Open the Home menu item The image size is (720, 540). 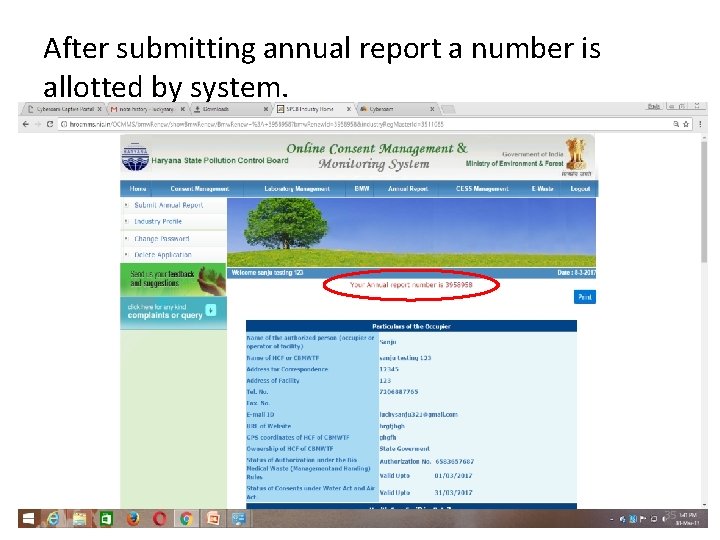click(x=138, y=189)
